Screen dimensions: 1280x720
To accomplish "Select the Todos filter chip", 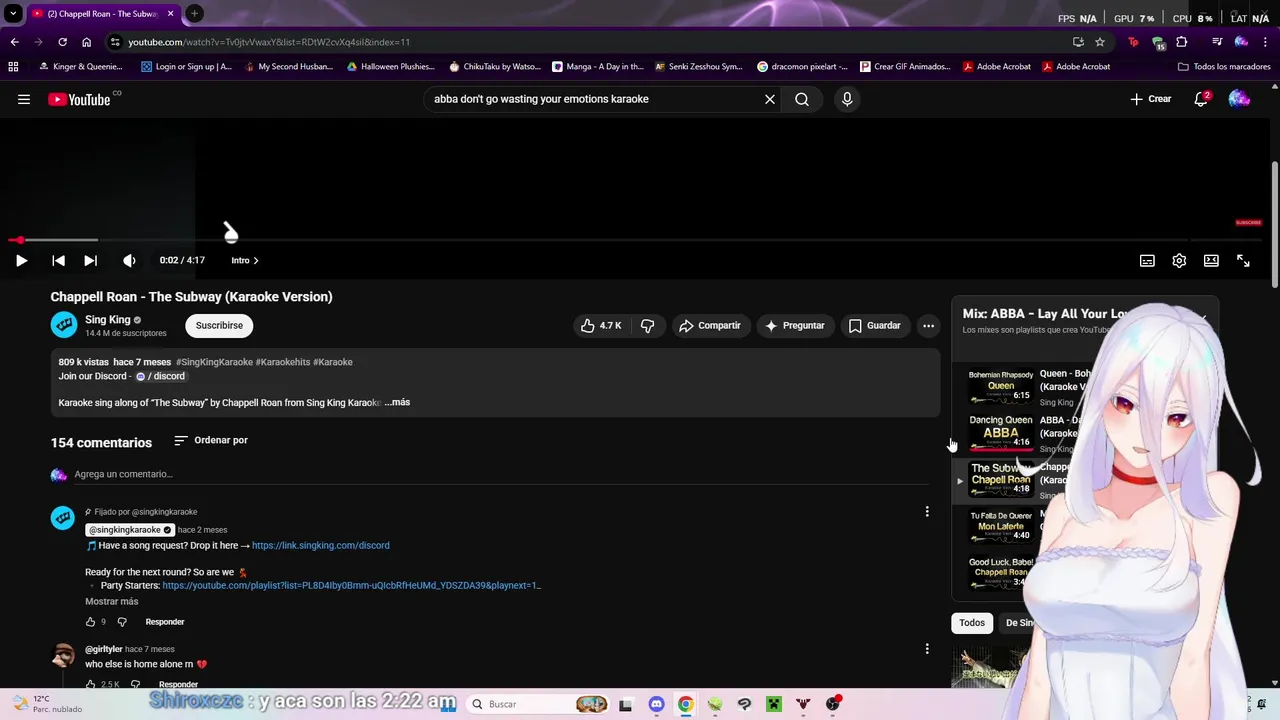I will click(x=972, y=623).
